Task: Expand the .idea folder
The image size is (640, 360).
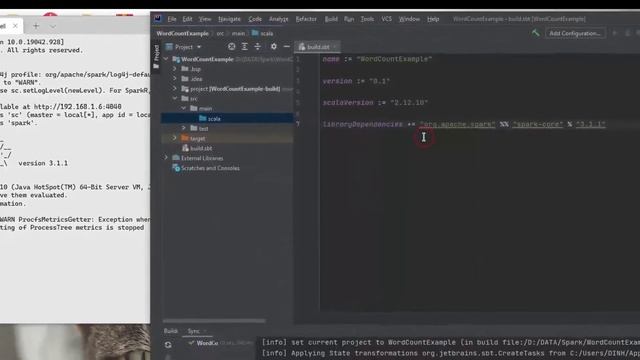Action: click(175, 79)
